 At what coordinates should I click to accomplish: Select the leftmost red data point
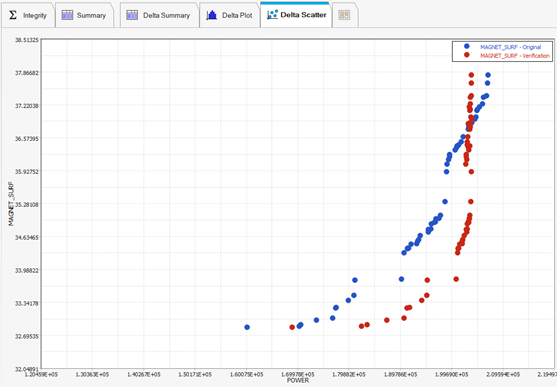click(292, 327)
